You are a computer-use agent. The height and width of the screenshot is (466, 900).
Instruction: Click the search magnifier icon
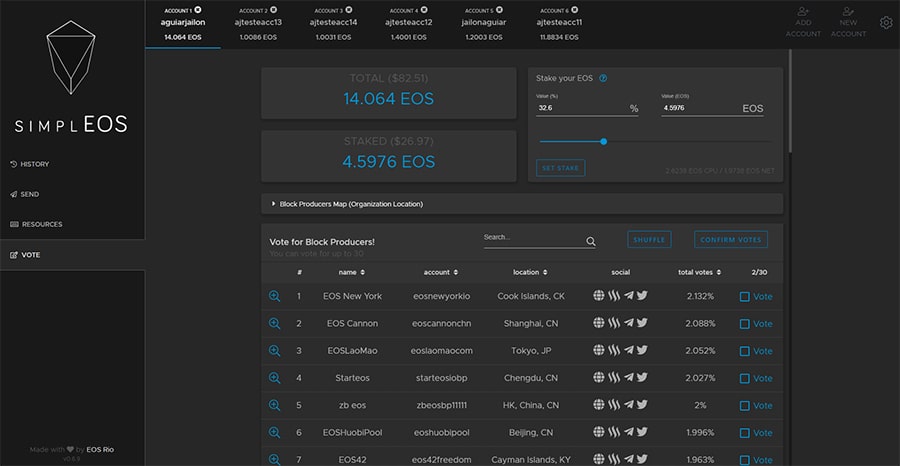pos(591,241)
